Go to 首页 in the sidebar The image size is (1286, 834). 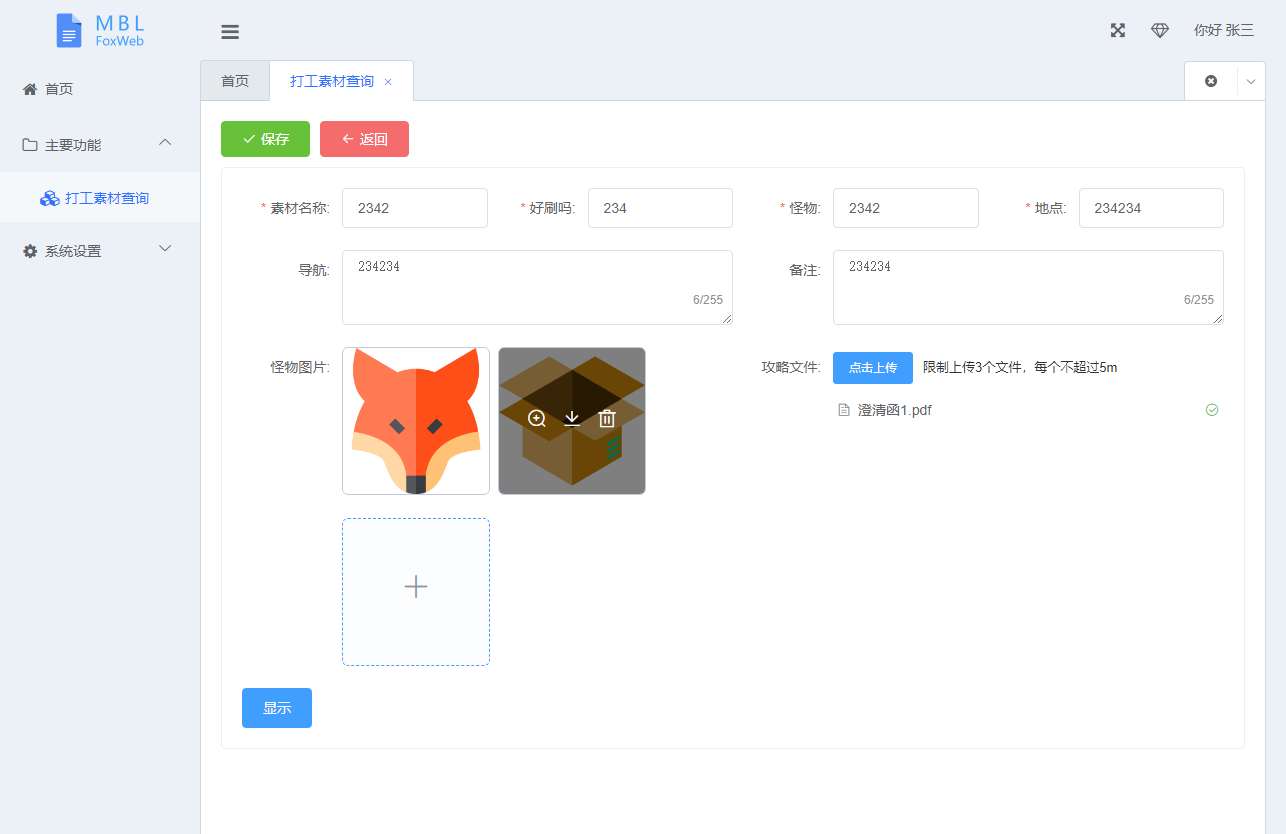pyautogui.click(x=59, y=89)
